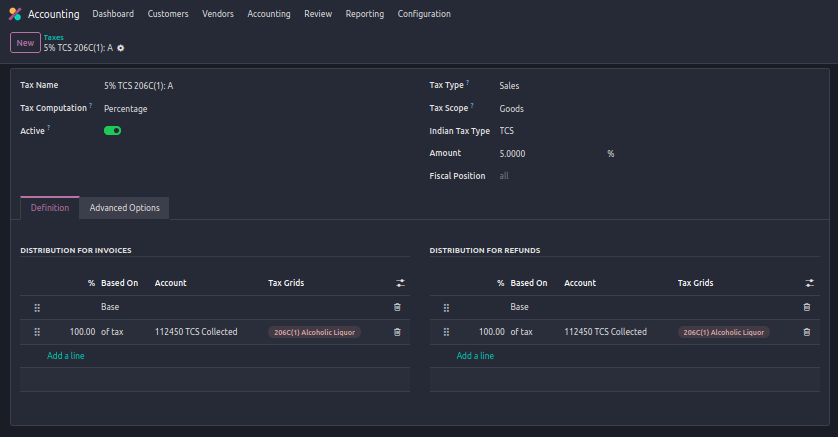Go back via the Taxes breadcrumb link
The image size is (838, 437).
pos(54,37)
